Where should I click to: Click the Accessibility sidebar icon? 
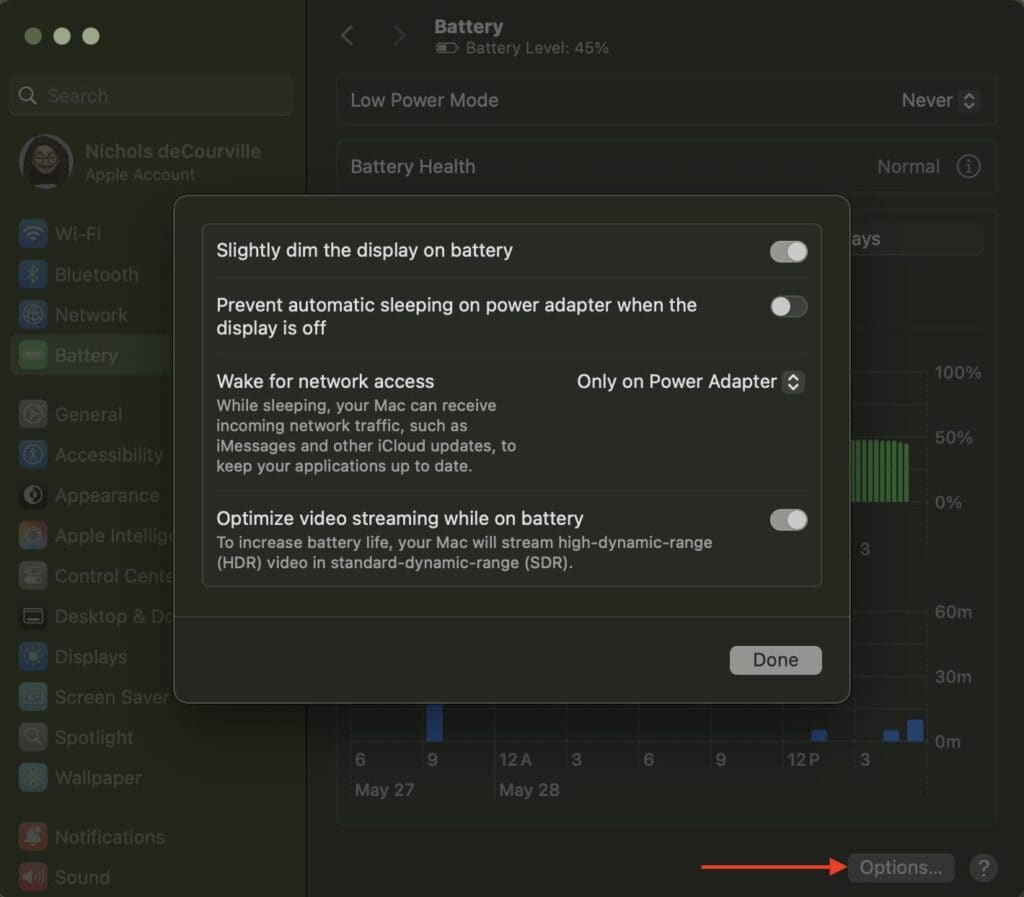tap(33, 455)
